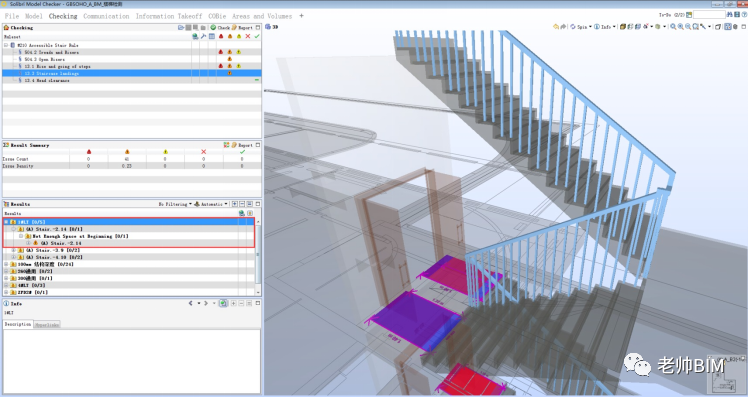Open the No Filtering dropdown
749x398 pixels.
pyautogui.click(x=175, y=204)
